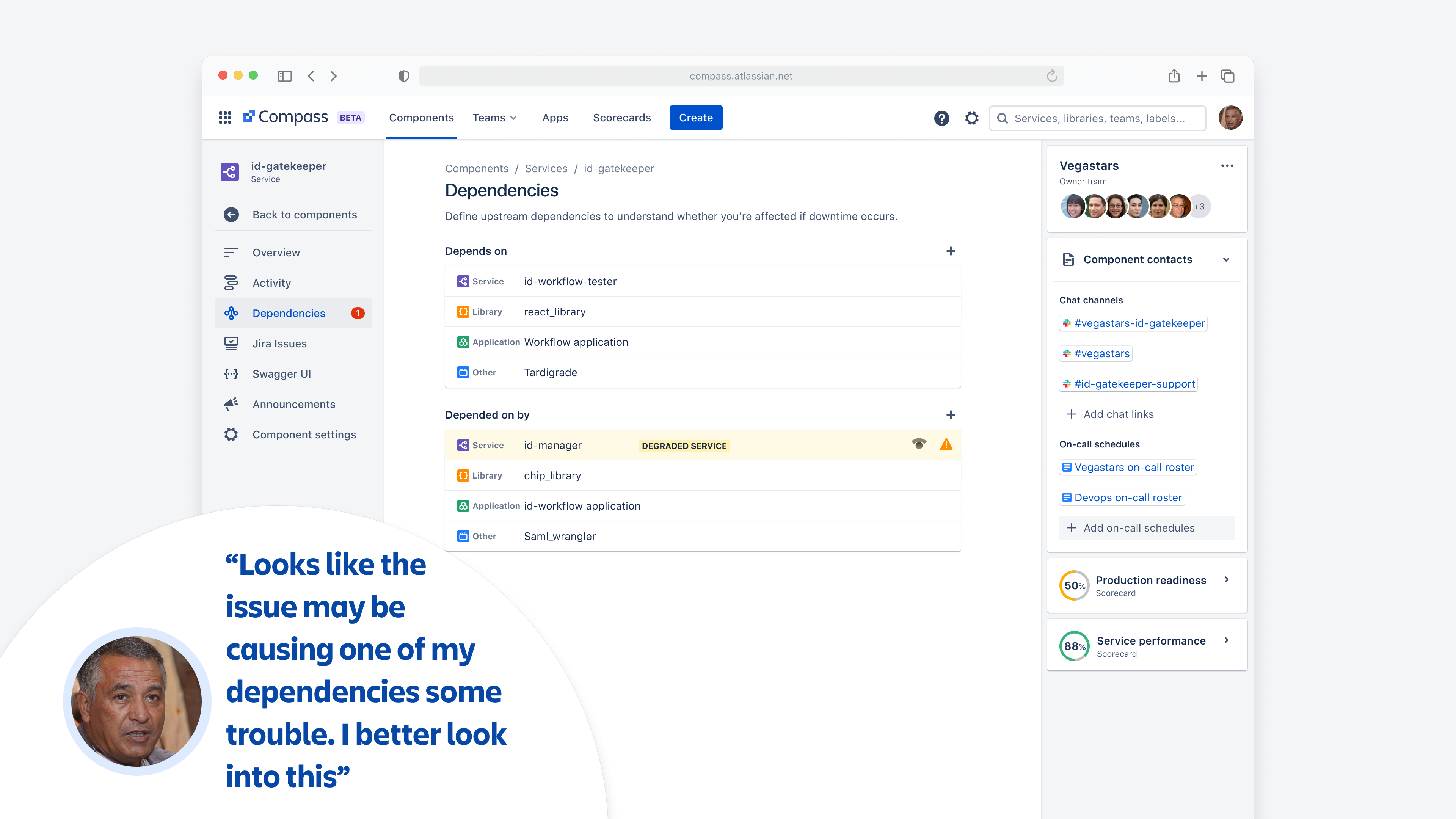Select Activity in the sidebar

point(293,282)
